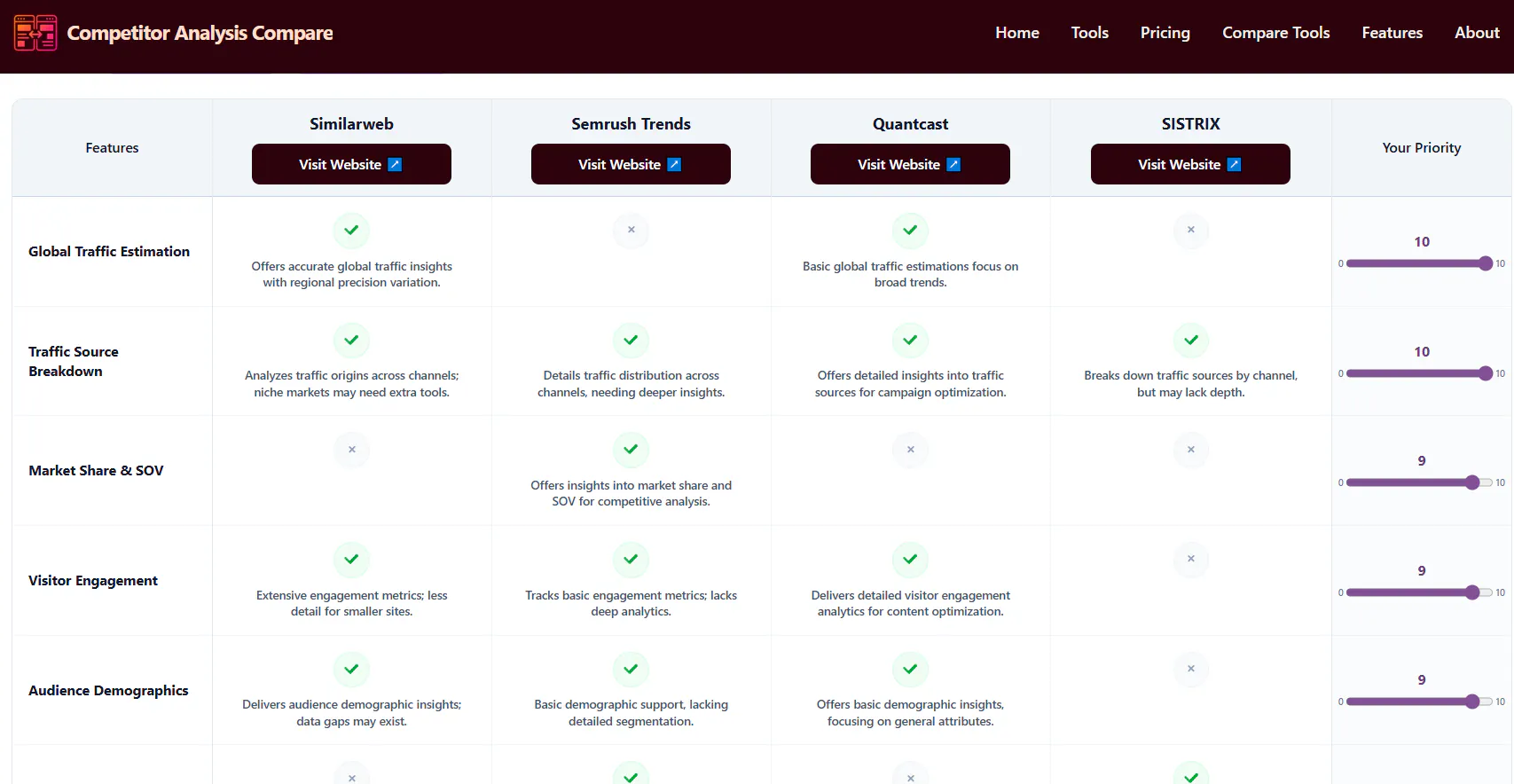
Task: Click the Features column header
Action: pyautogui.click(x=112, y=148)
